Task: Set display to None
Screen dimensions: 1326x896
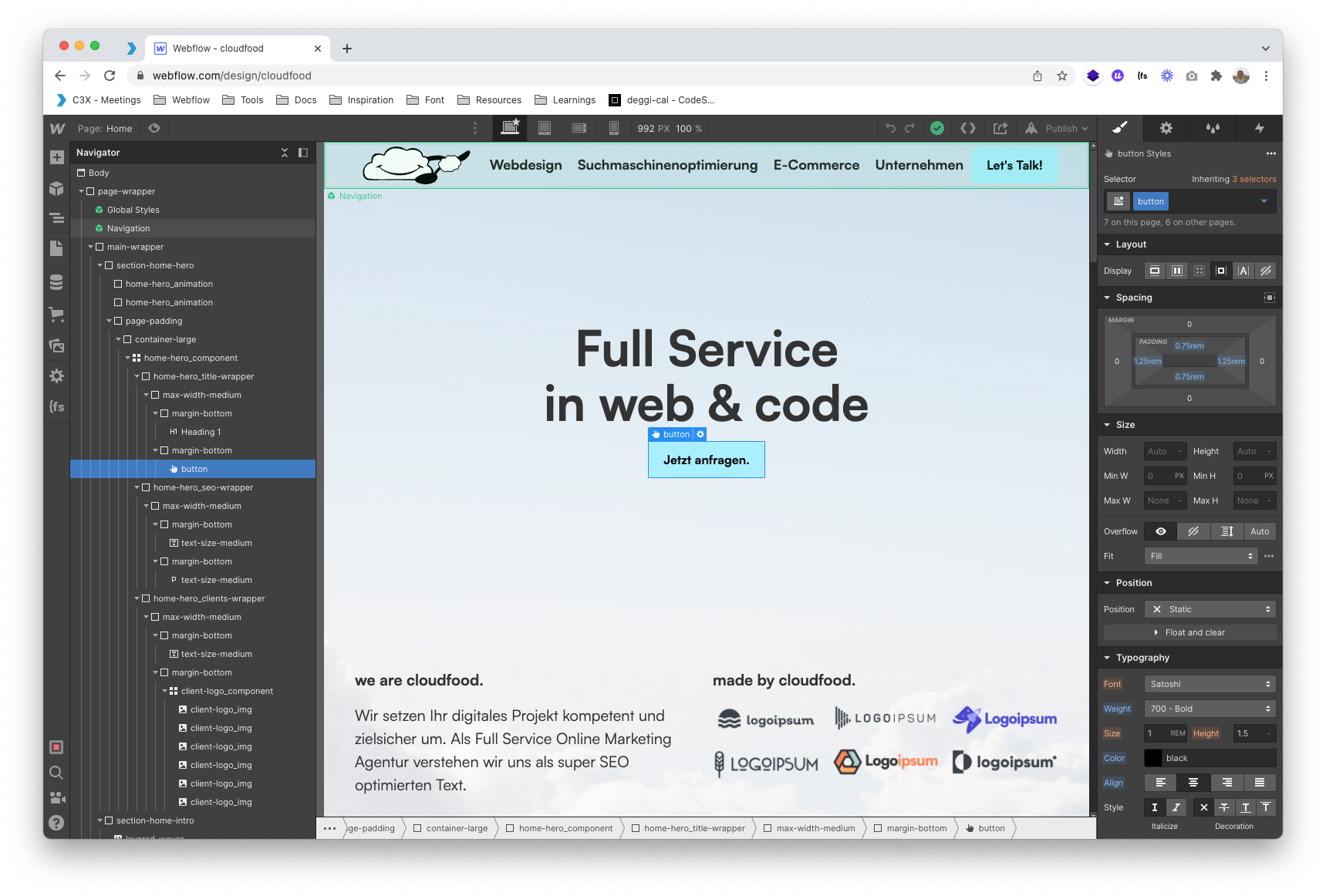Action: coord(1266,271)
